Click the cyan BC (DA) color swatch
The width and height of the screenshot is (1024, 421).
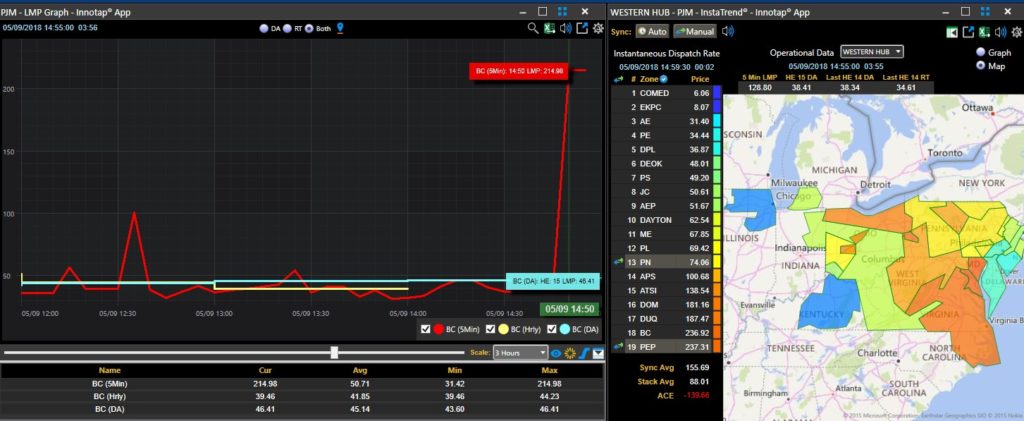(x=564, y=329)
